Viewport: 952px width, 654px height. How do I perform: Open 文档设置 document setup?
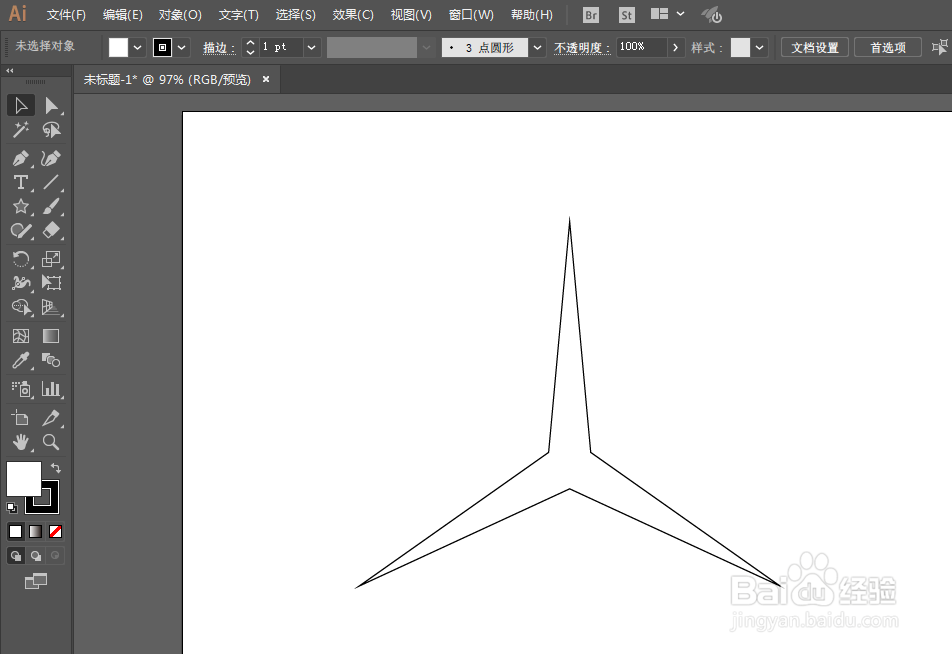(814, 46)
